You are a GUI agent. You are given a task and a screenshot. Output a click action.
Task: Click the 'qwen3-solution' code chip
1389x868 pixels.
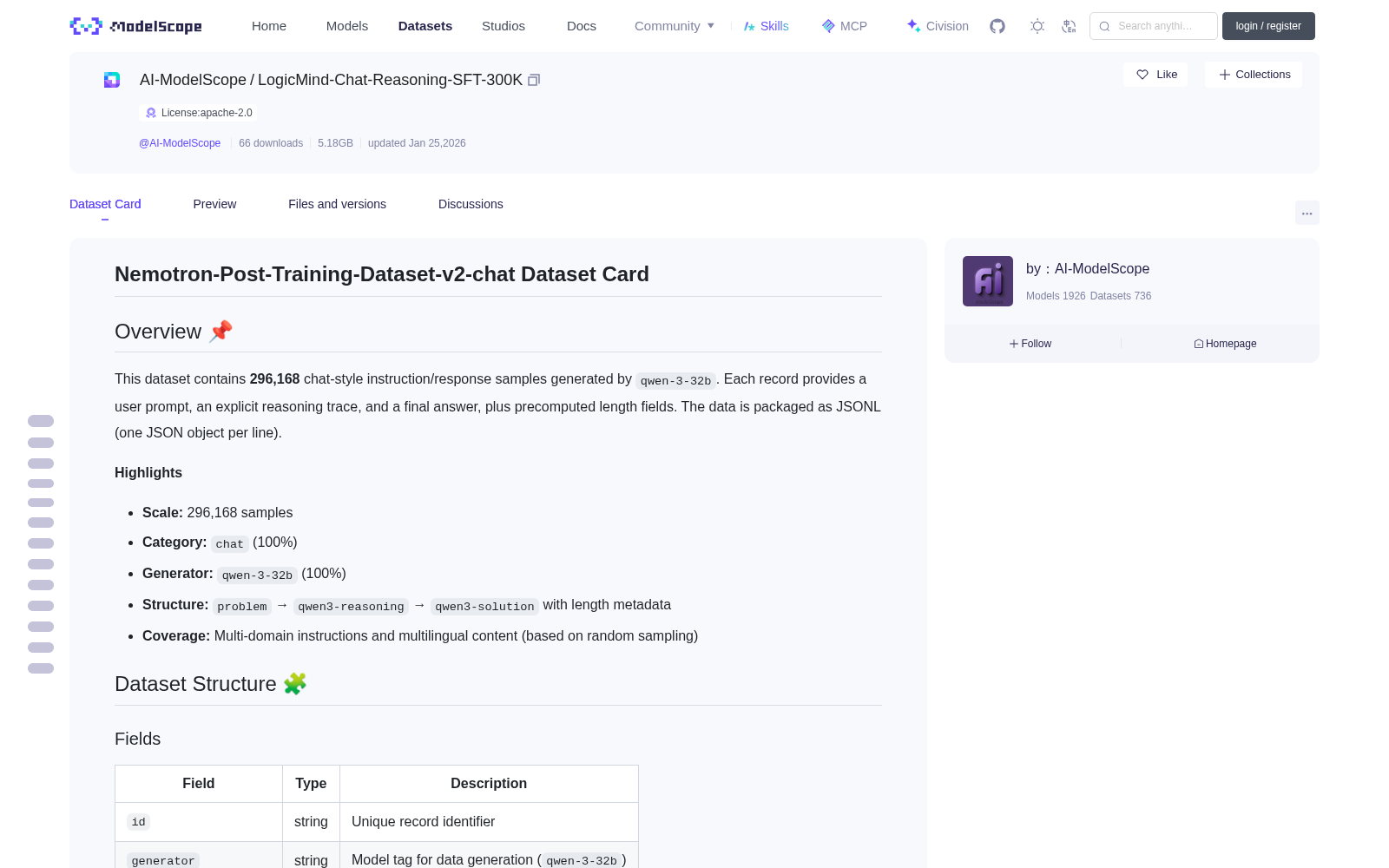point(484,607)
